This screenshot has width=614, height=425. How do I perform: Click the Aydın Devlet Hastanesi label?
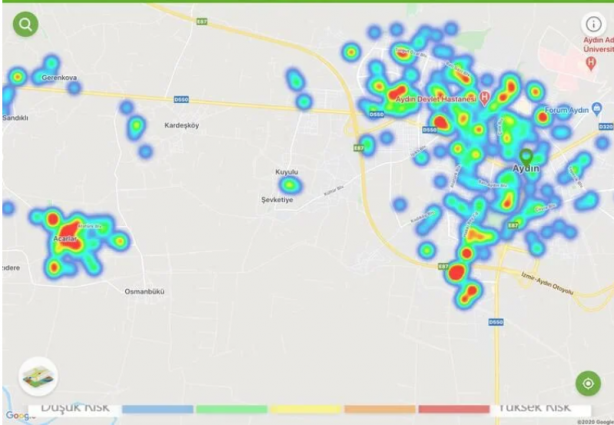pyautogui.click(x=436, y=99)
